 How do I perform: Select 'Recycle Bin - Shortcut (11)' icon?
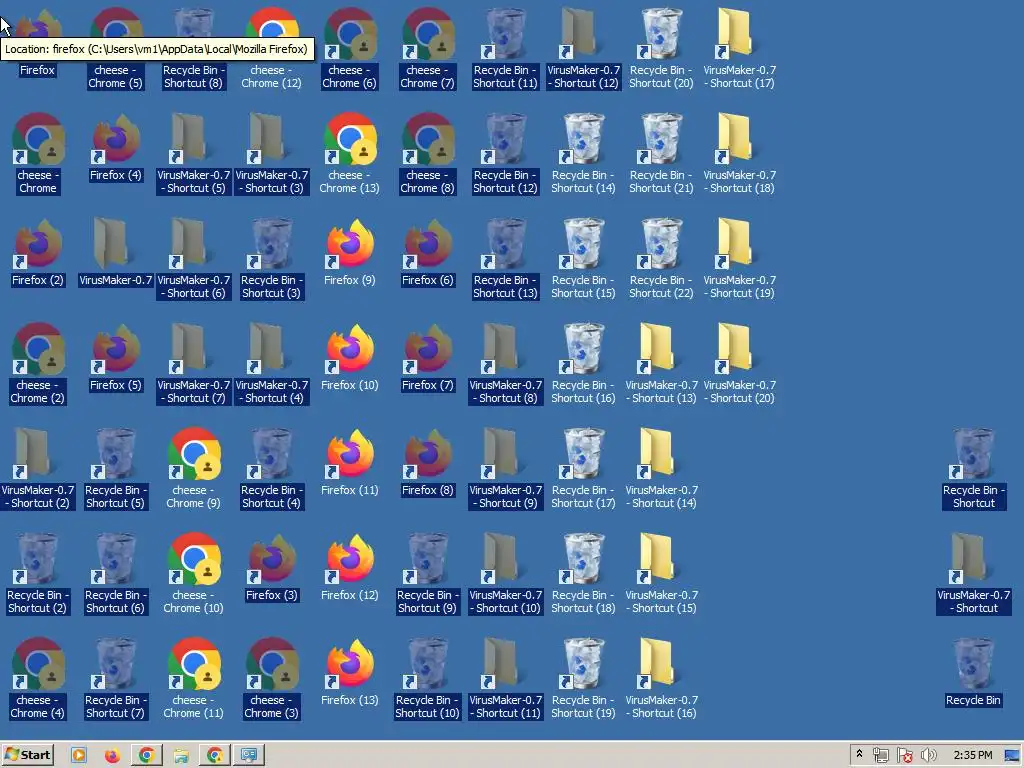505,49
